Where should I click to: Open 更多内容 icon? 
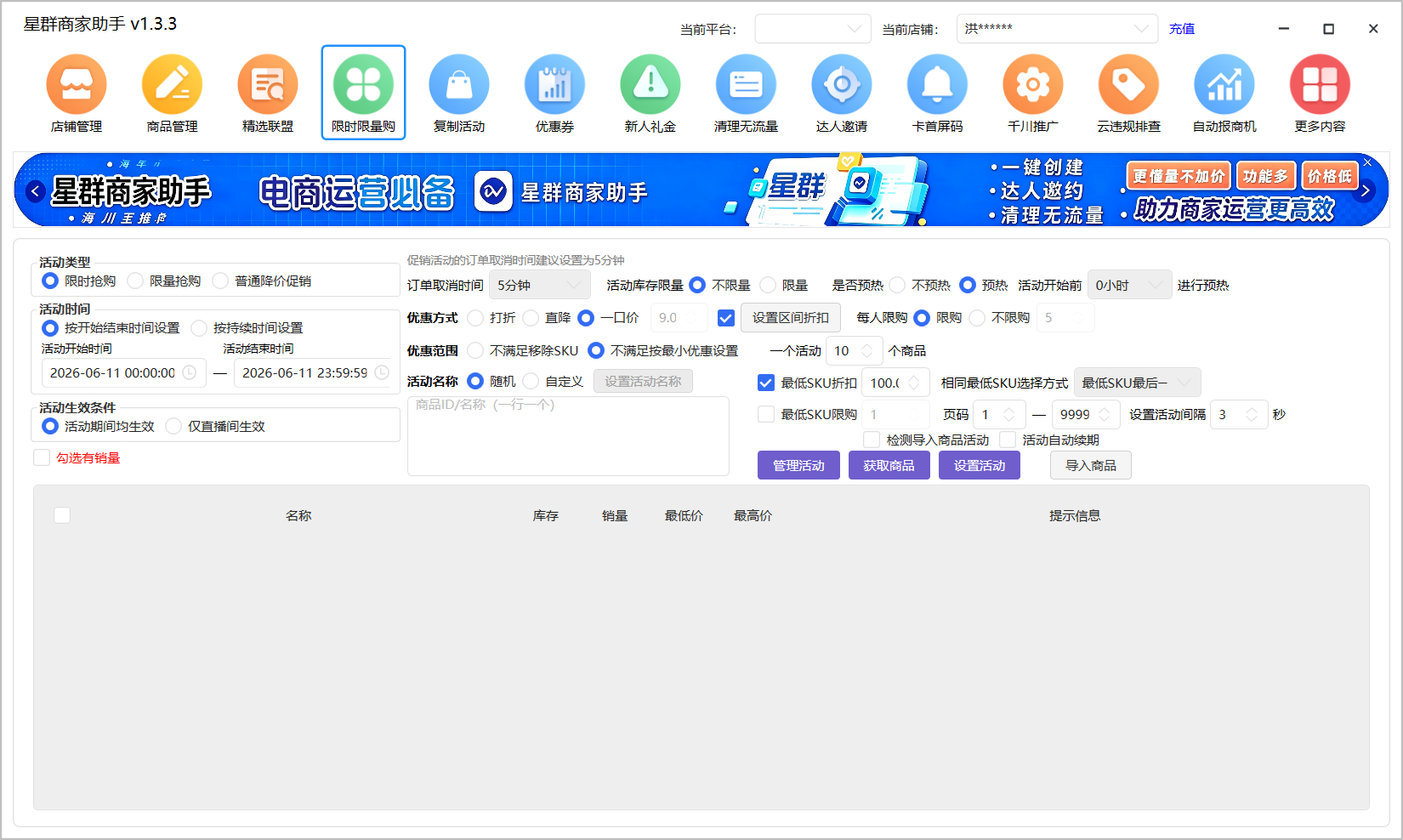click(x=1320, y=94)
